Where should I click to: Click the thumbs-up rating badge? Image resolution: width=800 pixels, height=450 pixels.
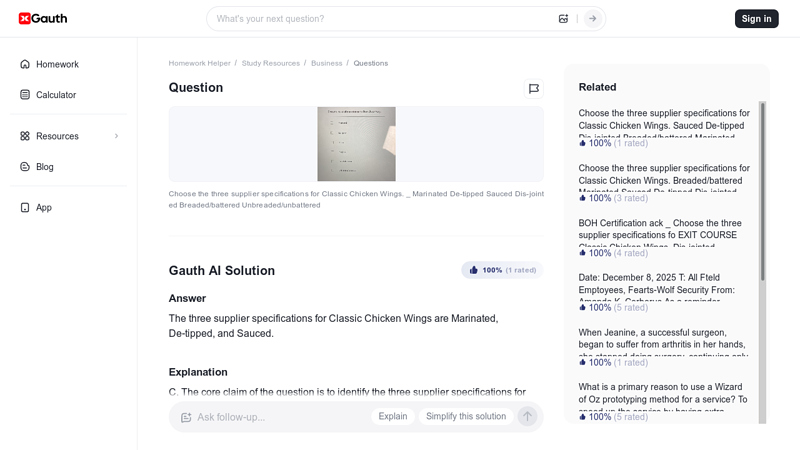point(502,270)
